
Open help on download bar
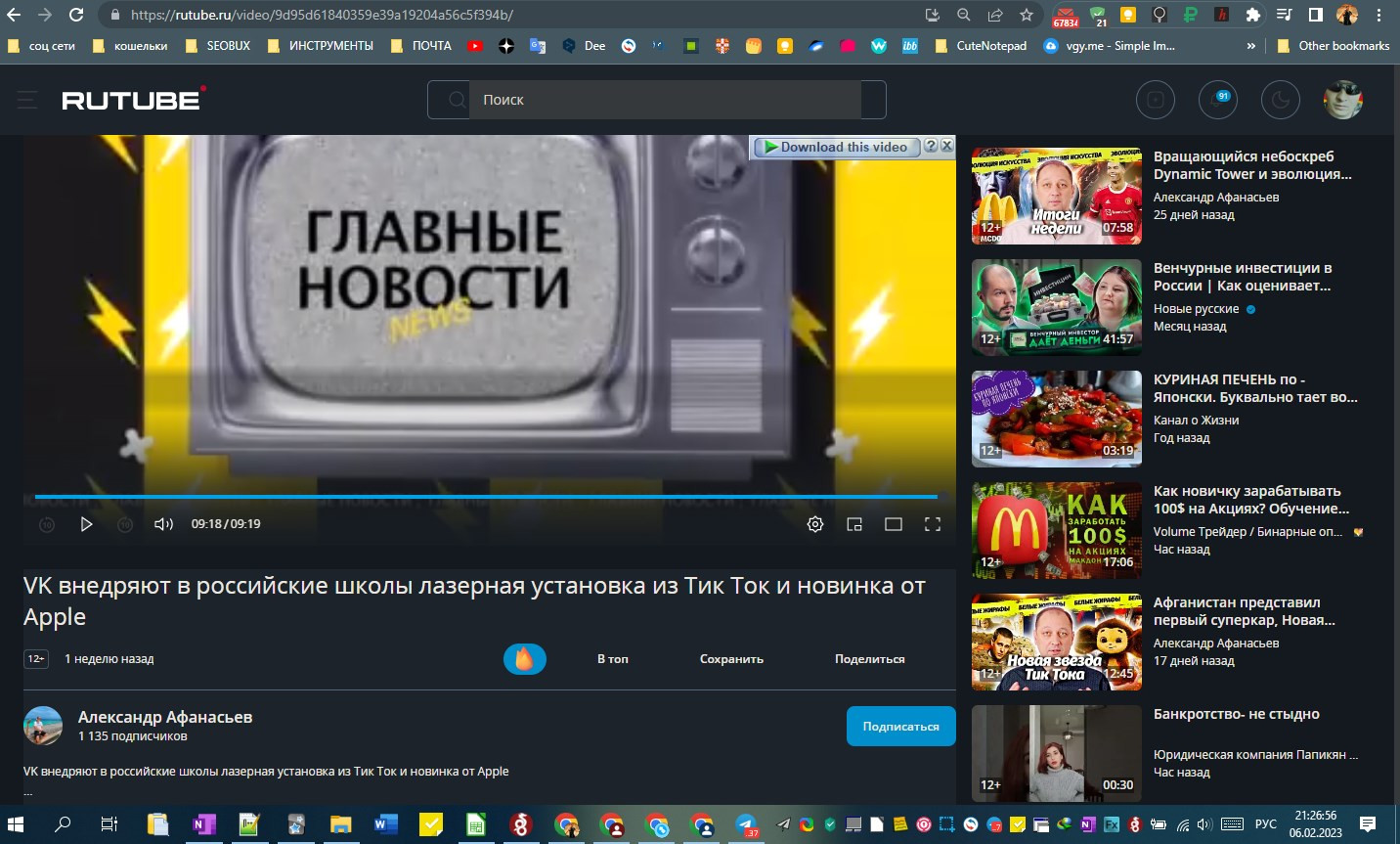[931, 146]
